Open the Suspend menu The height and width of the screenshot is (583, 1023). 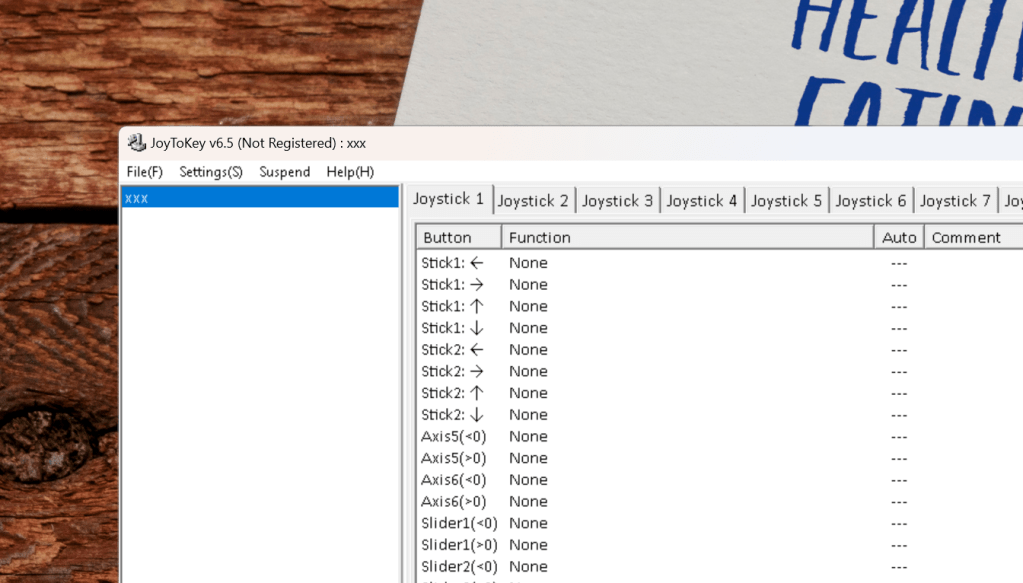pyautogui.click(x=284, y=172)
